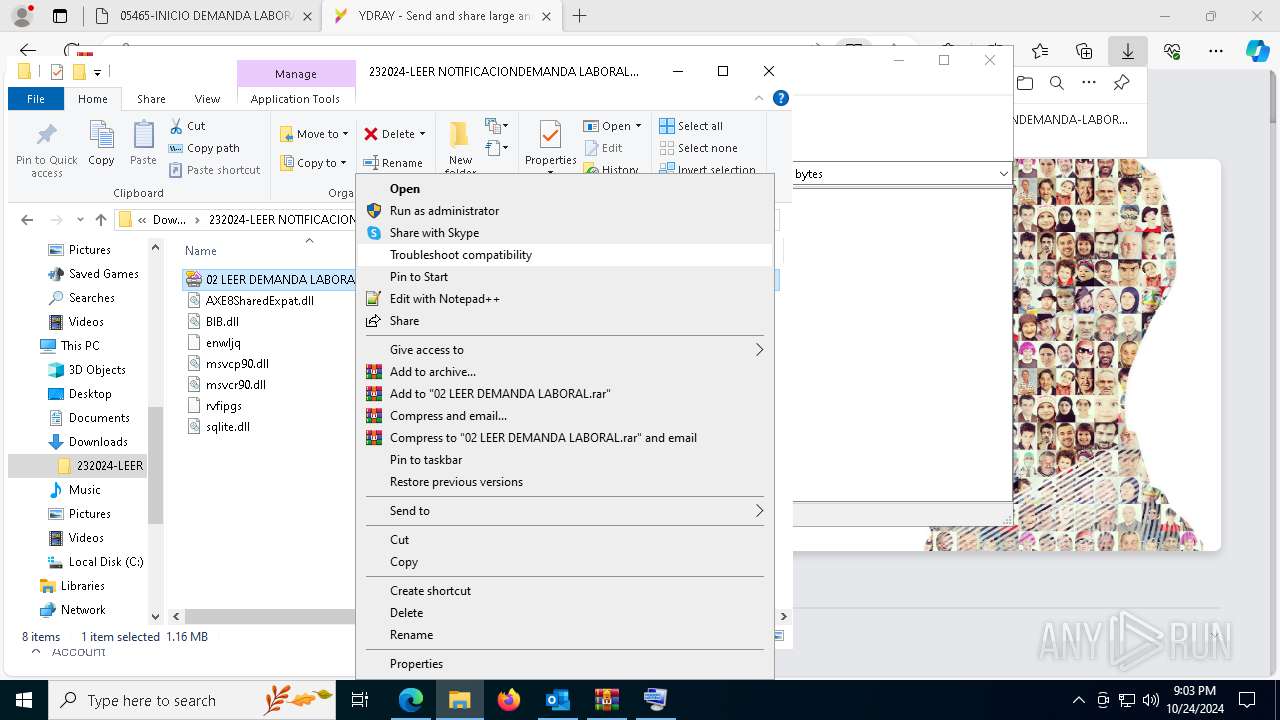Click the Copy ribbon icon
The height and width of the screenshot is (720, 1280).
[x=101, y=143]
